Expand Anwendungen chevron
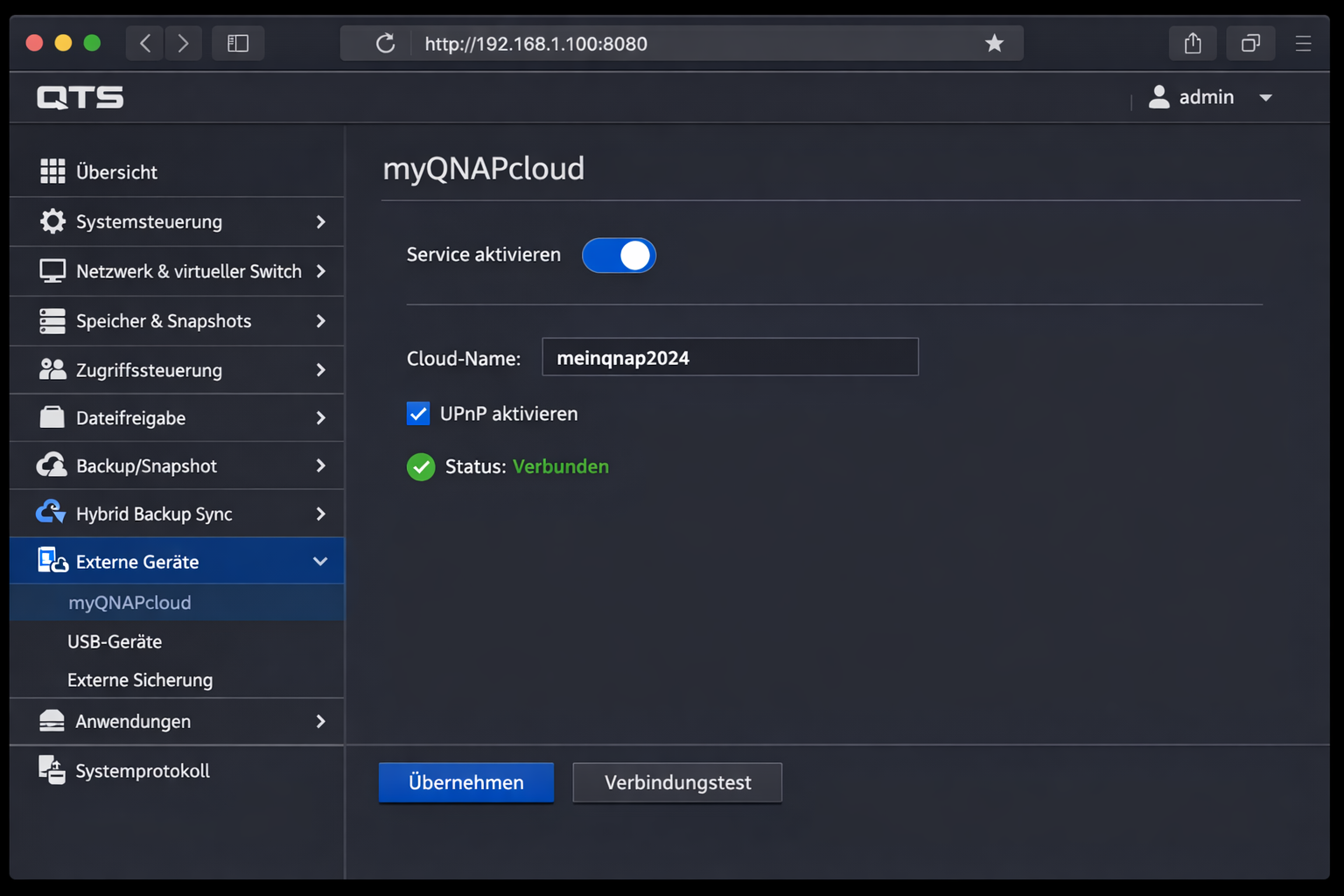 321,722
